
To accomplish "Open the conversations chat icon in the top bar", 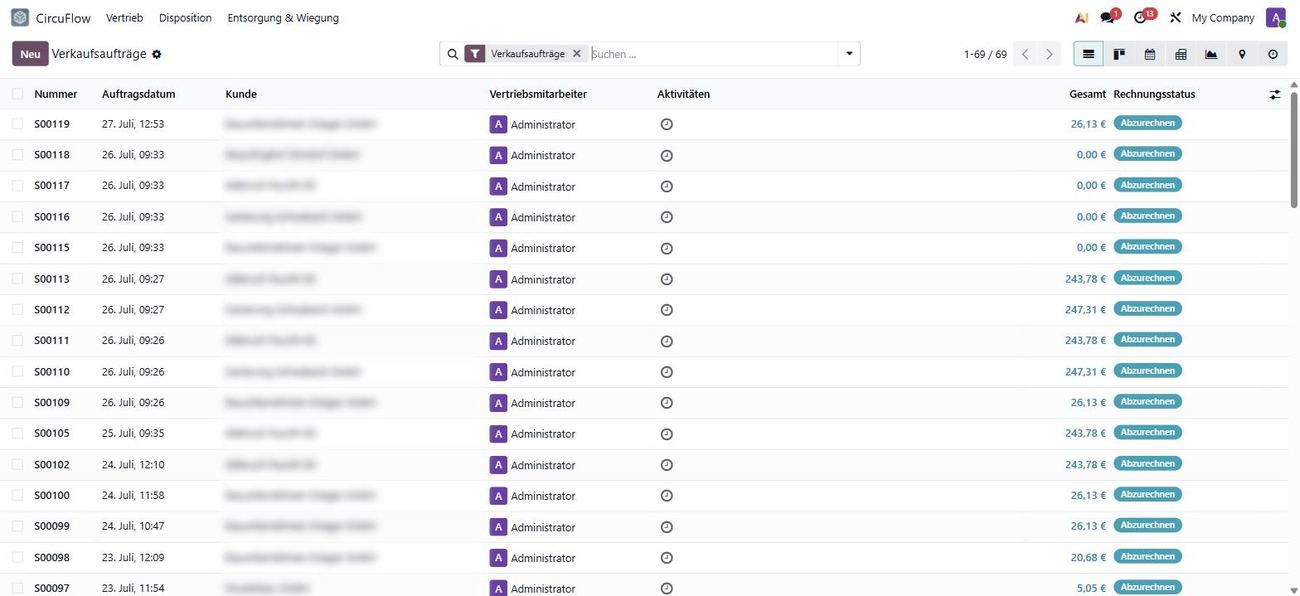I will click(1108, 17).
